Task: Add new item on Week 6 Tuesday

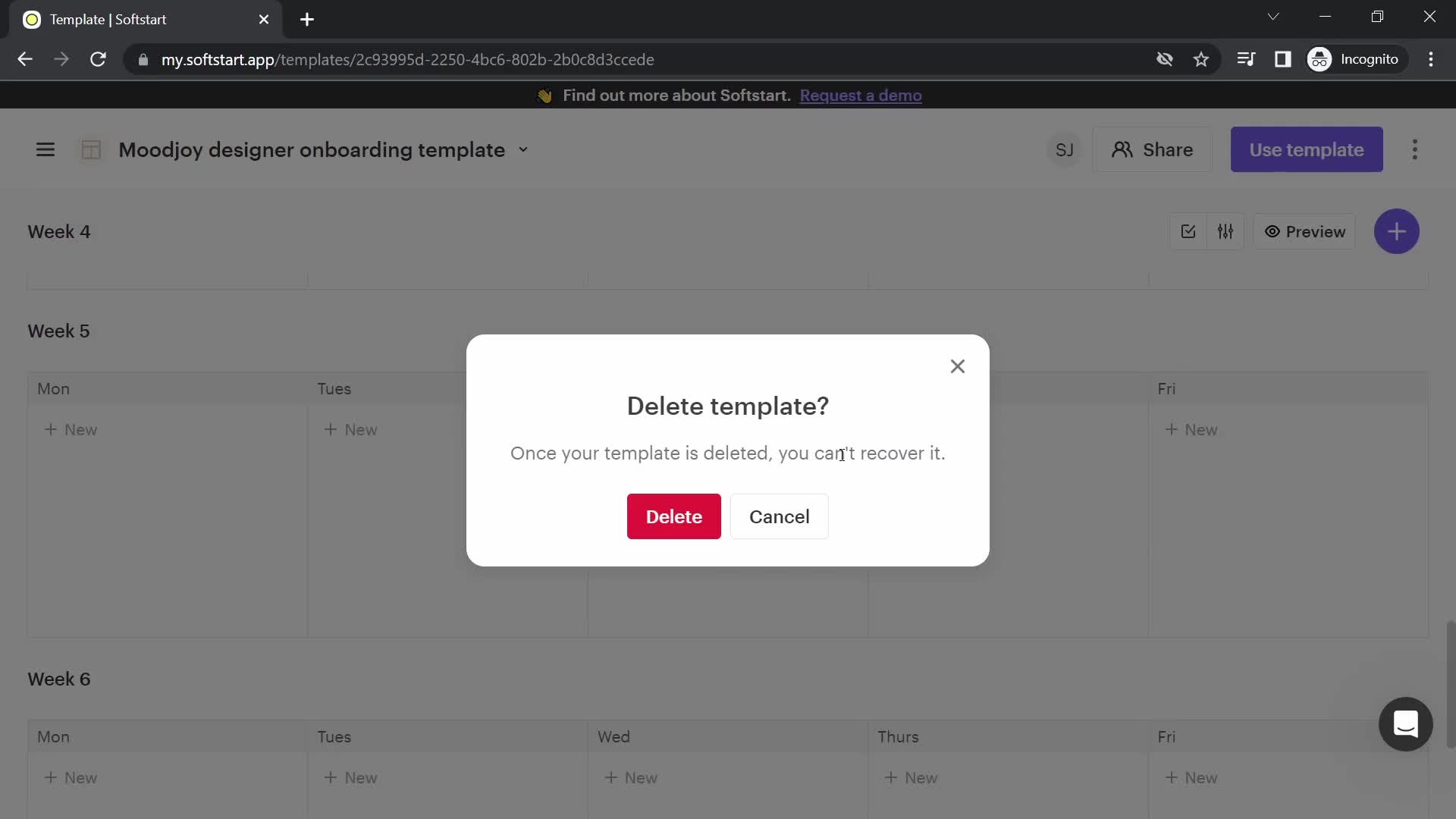Action: tap(350, 778)
